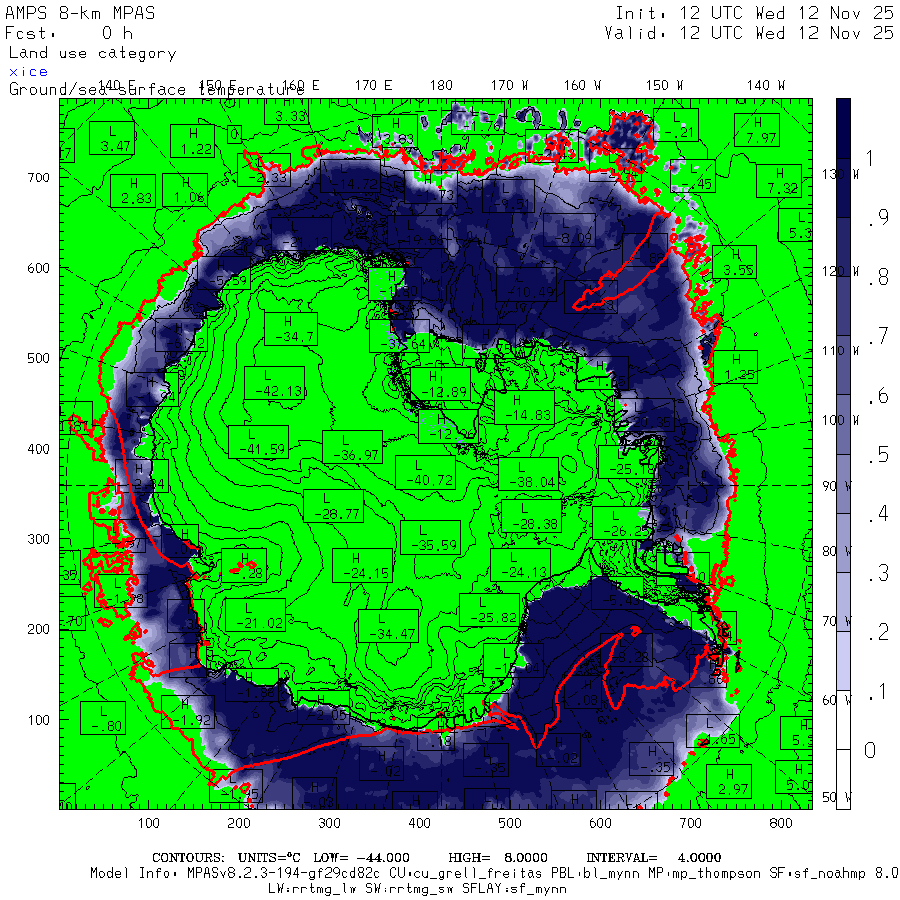Click the 'L -34.47' low marker box
Screen dimensions: 900x900
point(388,626)
